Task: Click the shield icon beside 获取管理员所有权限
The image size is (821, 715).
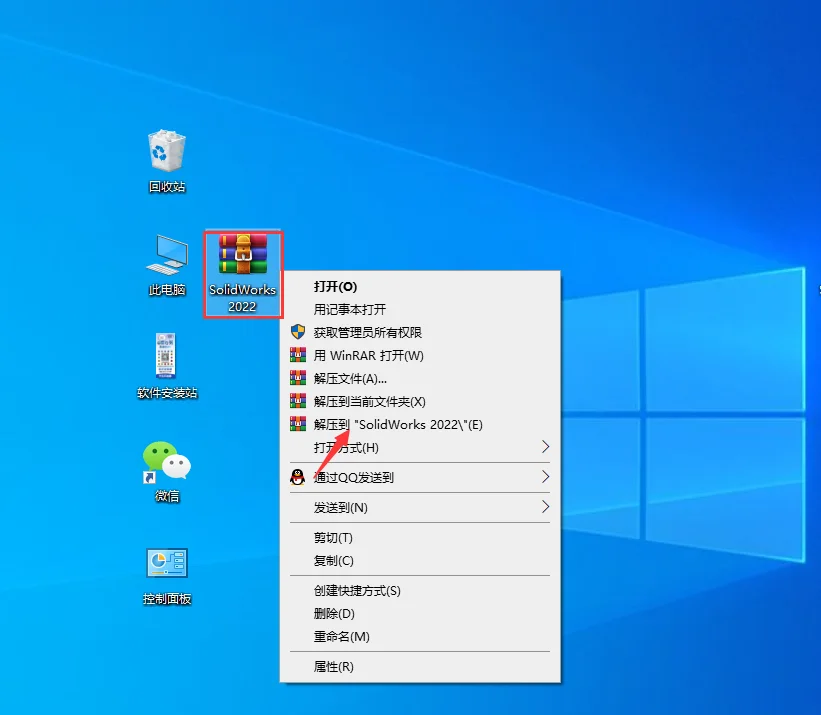Action: pos(298,332)
